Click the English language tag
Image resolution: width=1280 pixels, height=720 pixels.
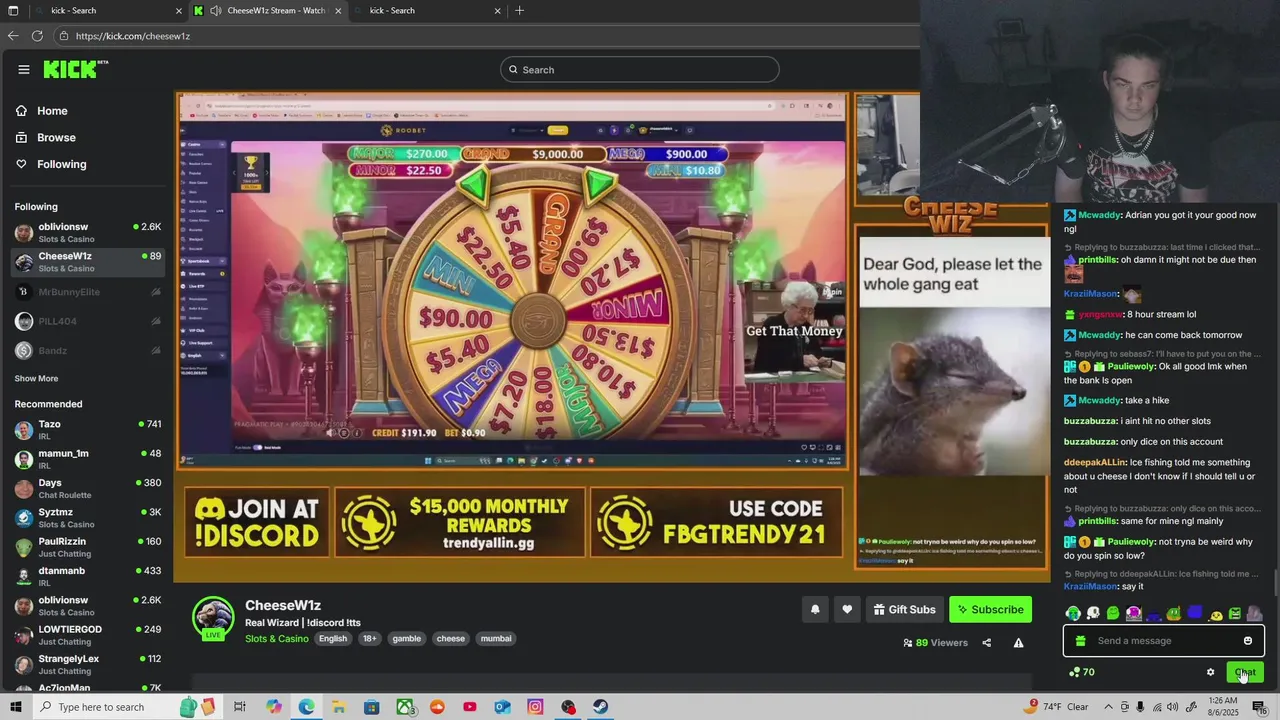tap(333, 639)
